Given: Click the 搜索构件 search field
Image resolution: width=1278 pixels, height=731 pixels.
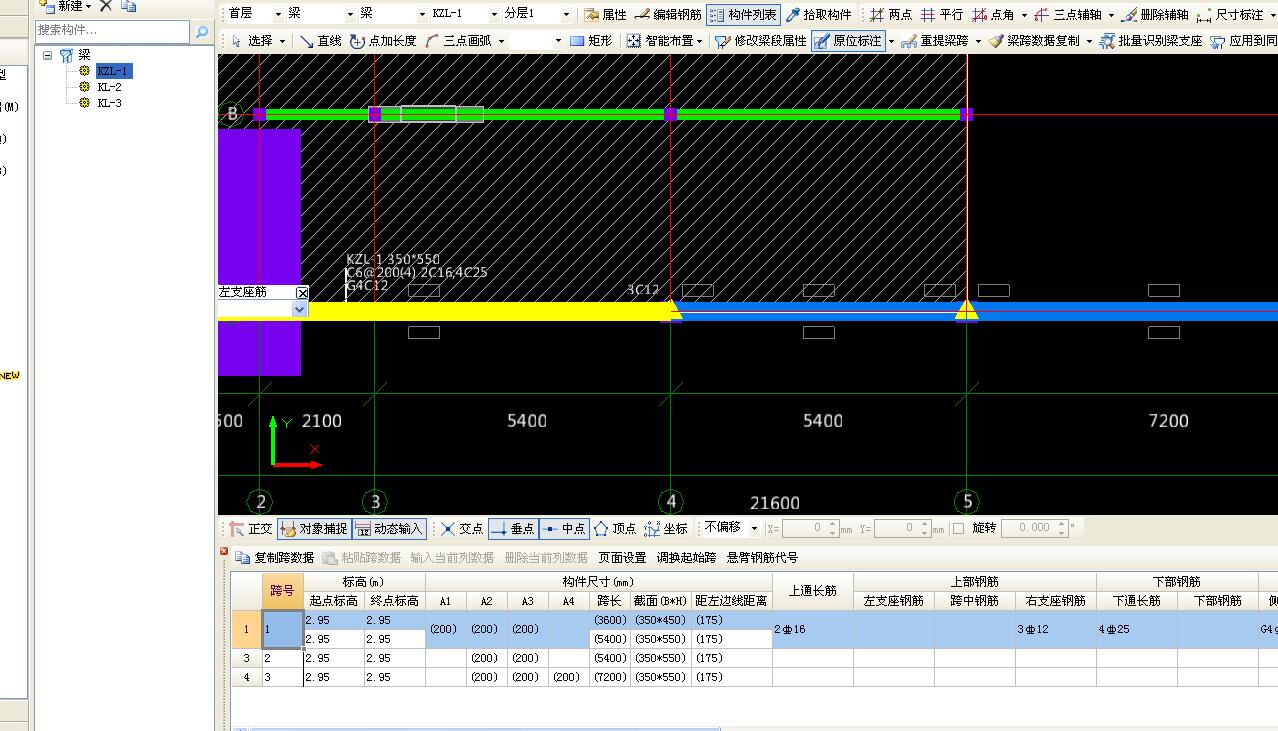Looking at the screenshot, I should (112, 31).
